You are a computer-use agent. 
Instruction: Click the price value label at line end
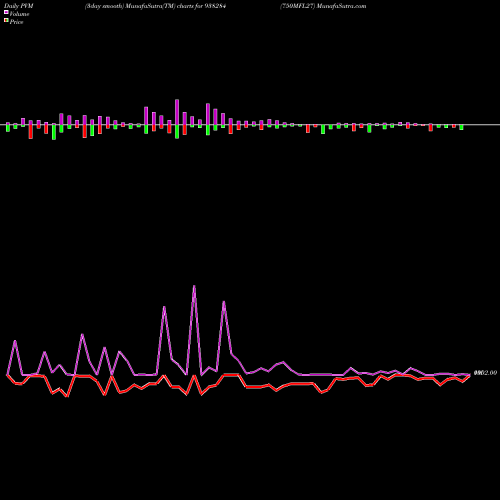[485, 373]
